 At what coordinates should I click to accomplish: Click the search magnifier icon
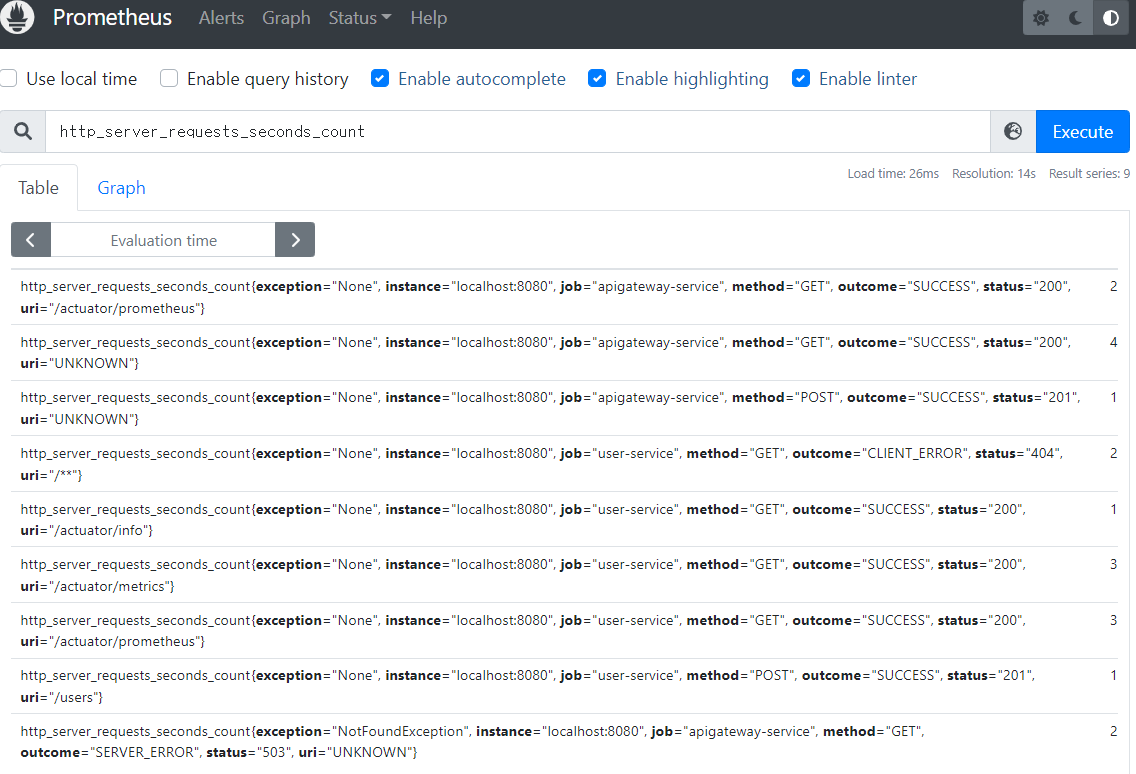pos(23,132)
